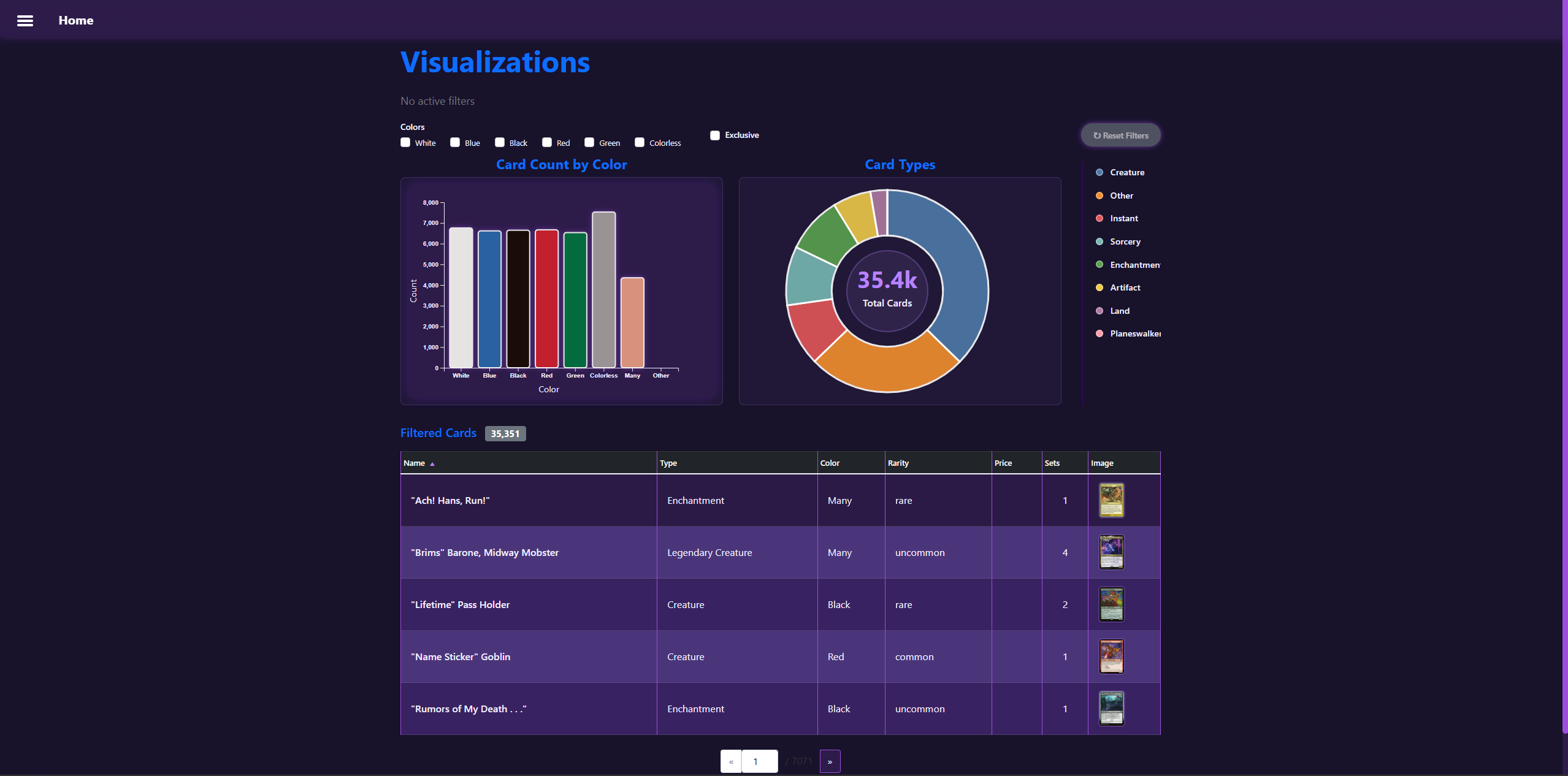Click the orange Other donut segment

(887, 368)
